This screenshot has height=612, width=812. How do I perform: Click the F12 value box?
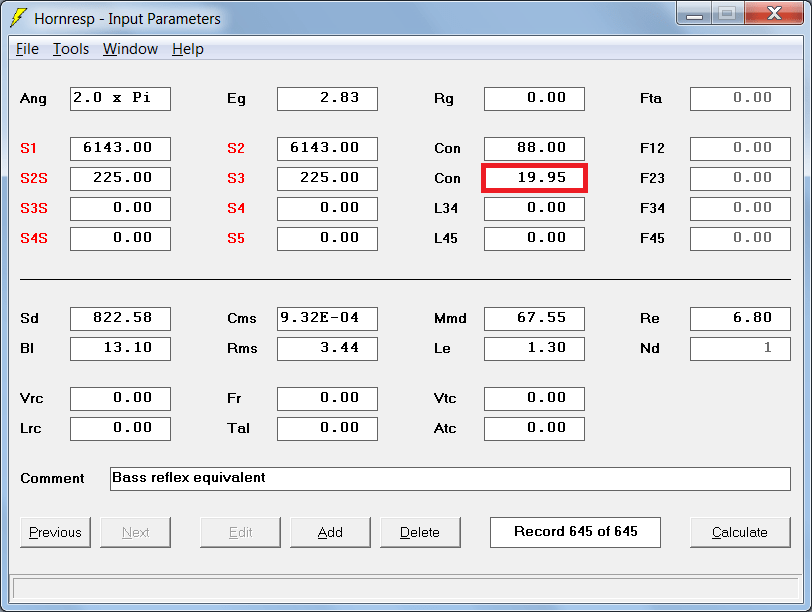click(741, 149)
